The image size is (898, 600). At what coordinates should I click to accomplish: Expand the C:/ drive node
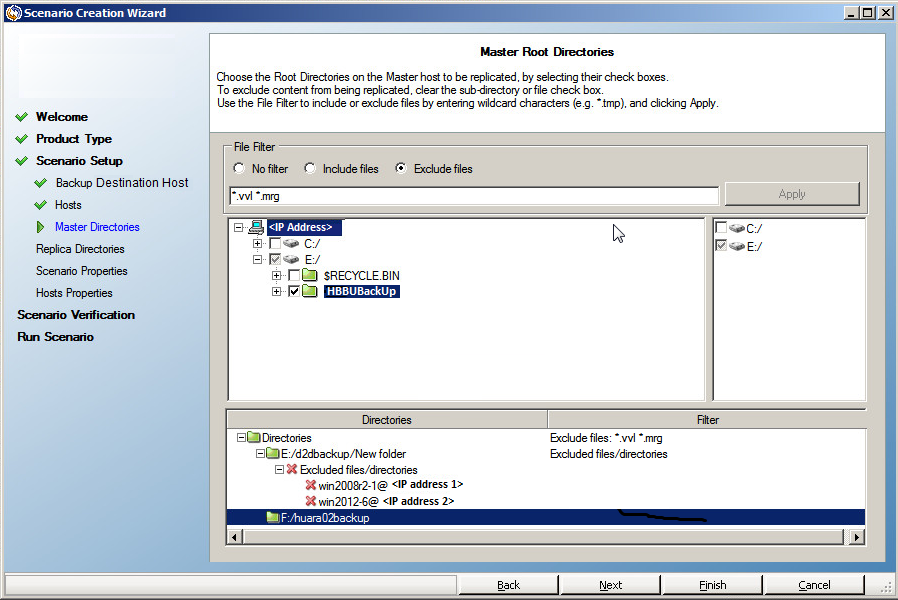pyautogui.click(x=258, y=243)
